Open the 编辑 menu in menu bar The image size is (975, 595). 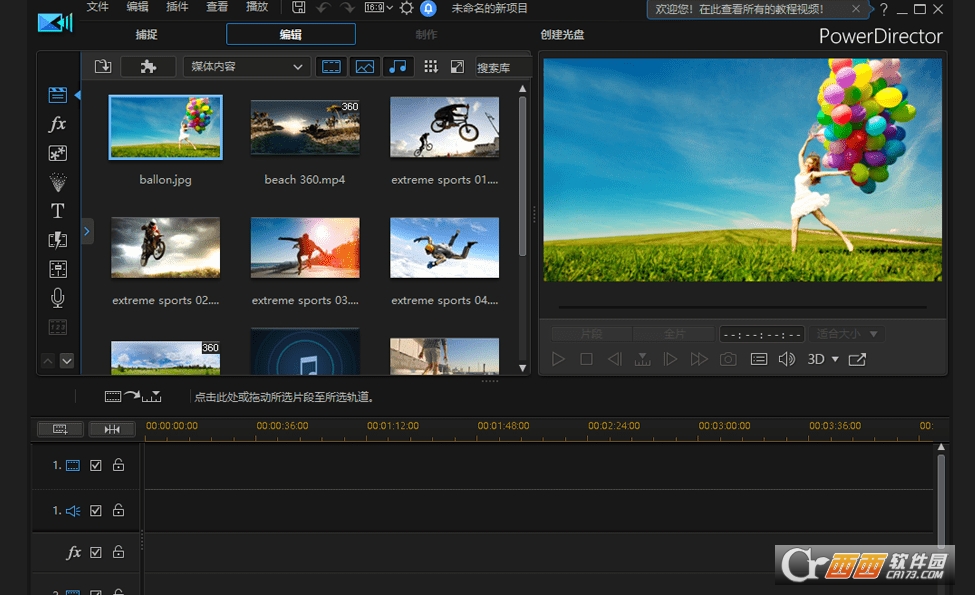pos(137,7)
